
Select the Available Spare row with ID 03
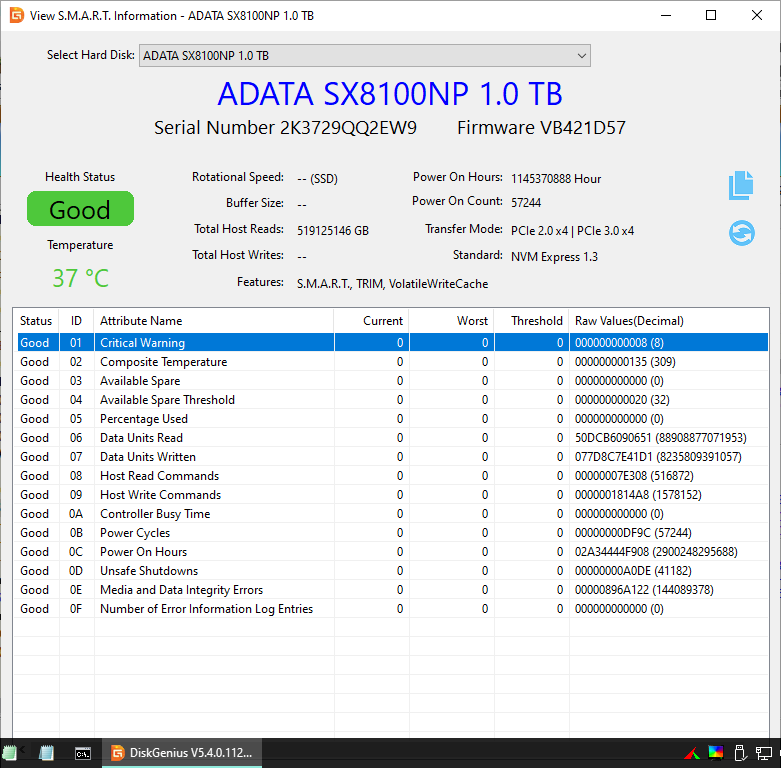[392, 381]
